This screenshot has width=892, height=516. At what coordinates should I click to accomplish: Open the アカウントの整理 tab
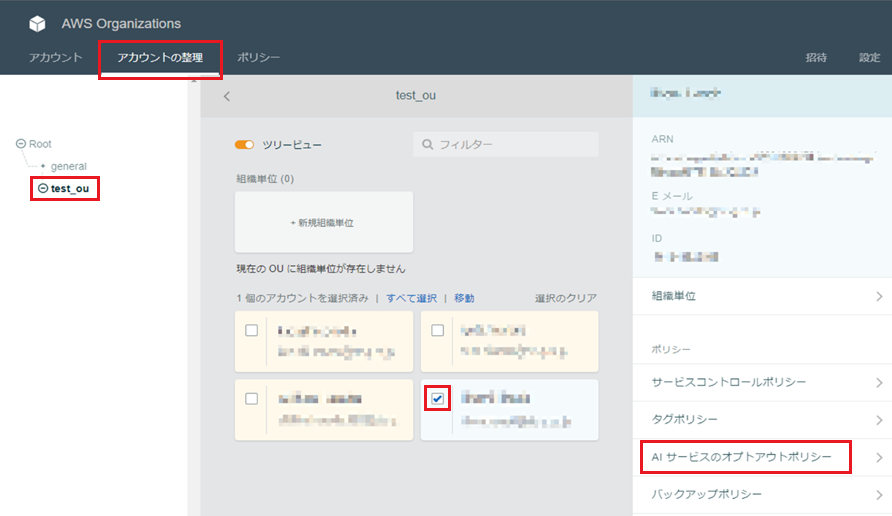tap(160, 57)
